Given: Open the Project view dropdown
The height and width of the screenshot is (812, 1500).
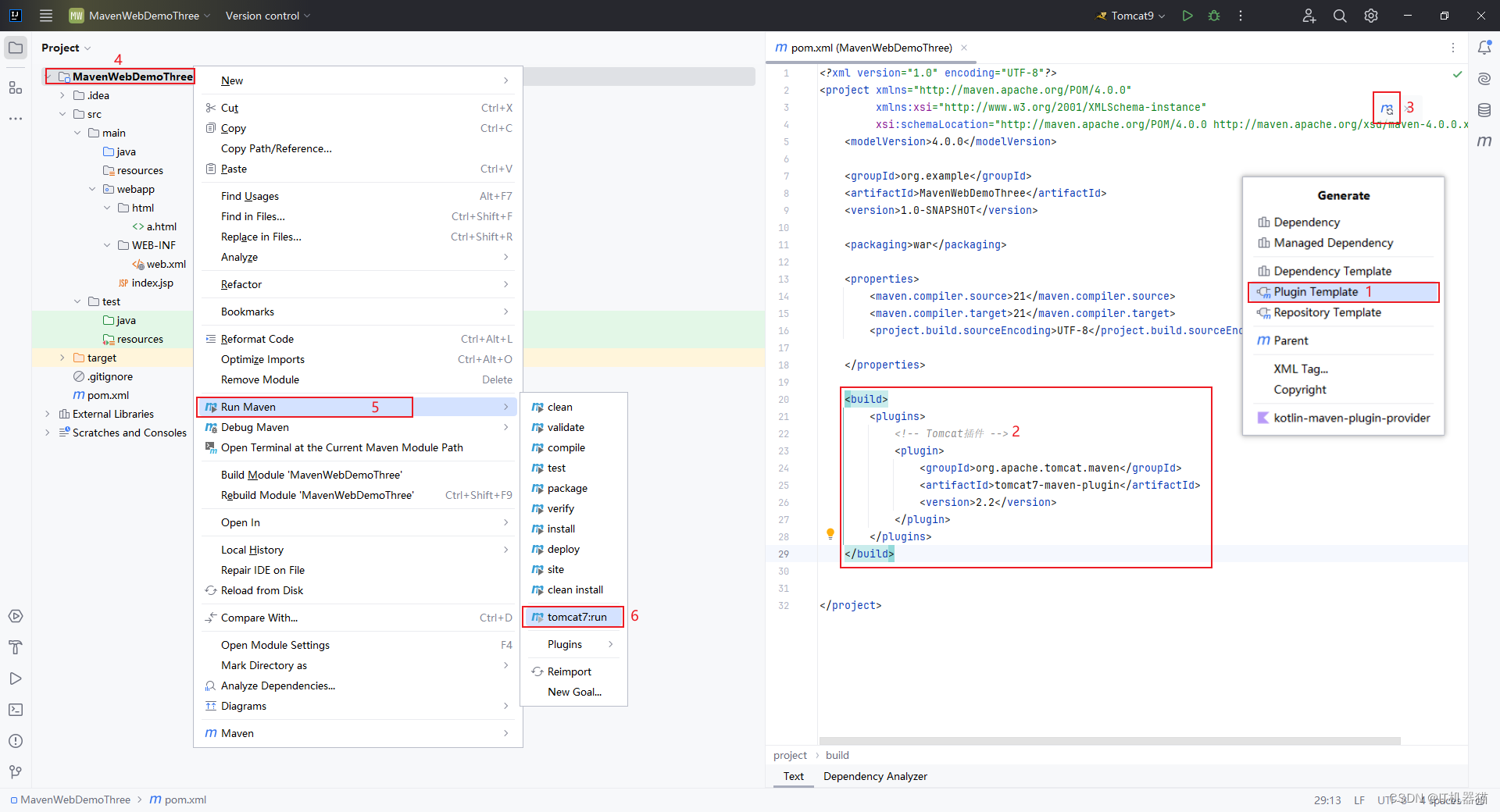Looking at the screenshot, I should coord(66,48).
